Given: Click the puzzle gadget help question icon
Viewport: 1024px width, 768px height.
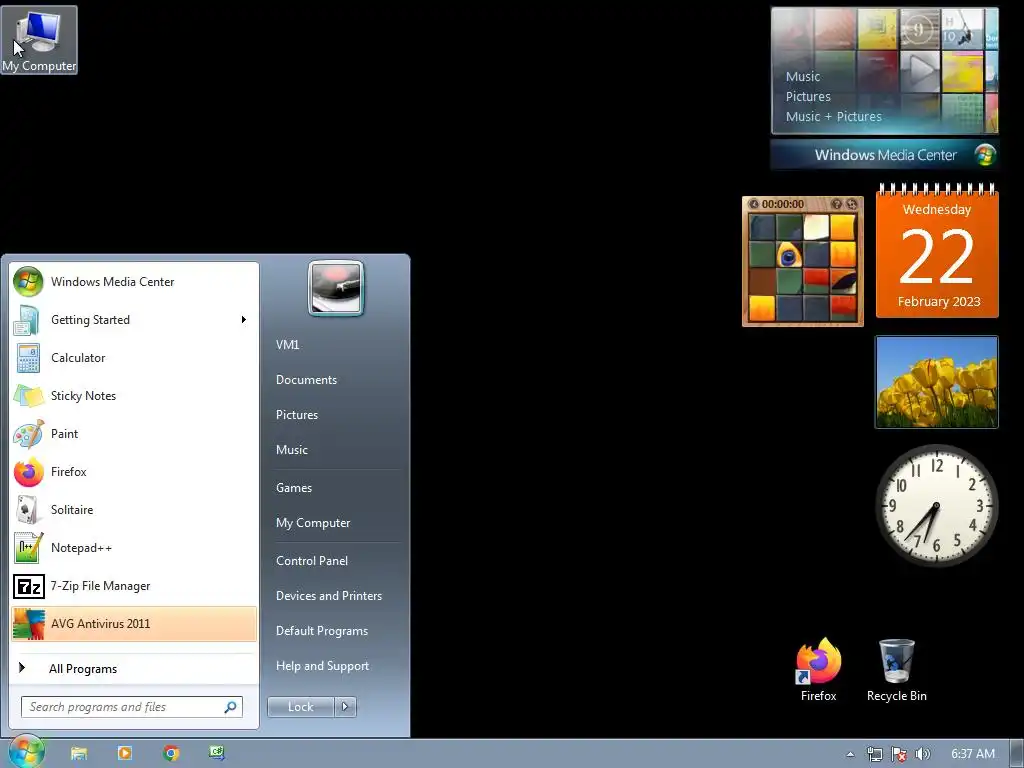Looking at the screenshot, I should pyautogui.click(x=837, y=204).
